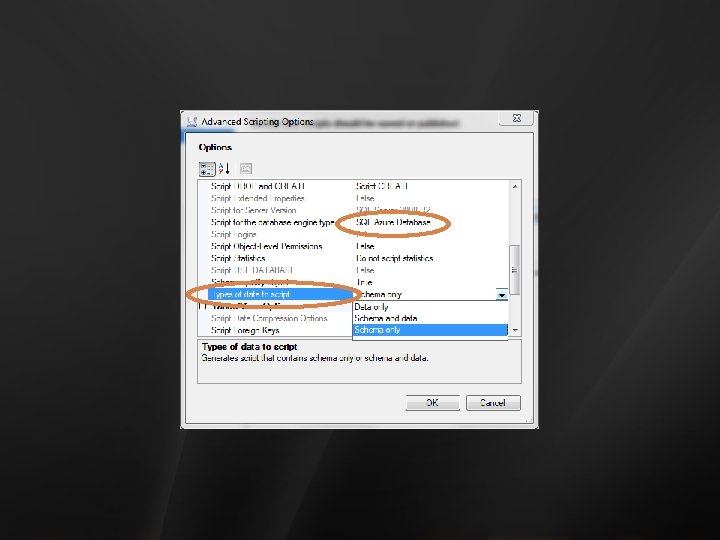The width and height of the screenshot is (720, 540).
Task: Choose 'Data only' from dropdown list
Action: point(430,307)
